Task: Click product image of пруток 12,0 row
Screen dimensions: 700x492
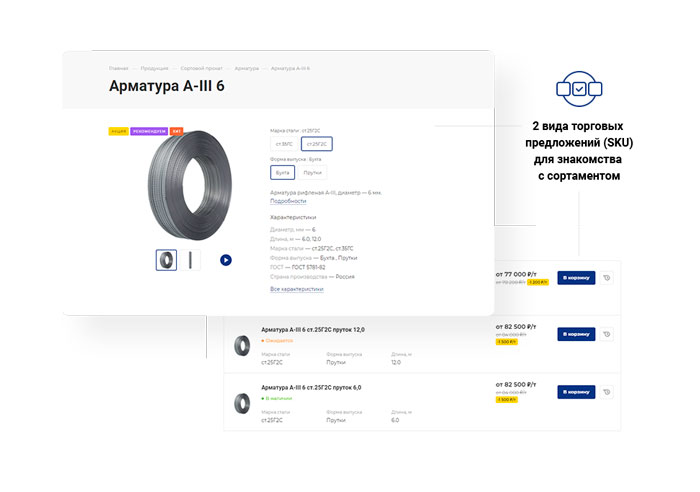Action: (242, 346)
